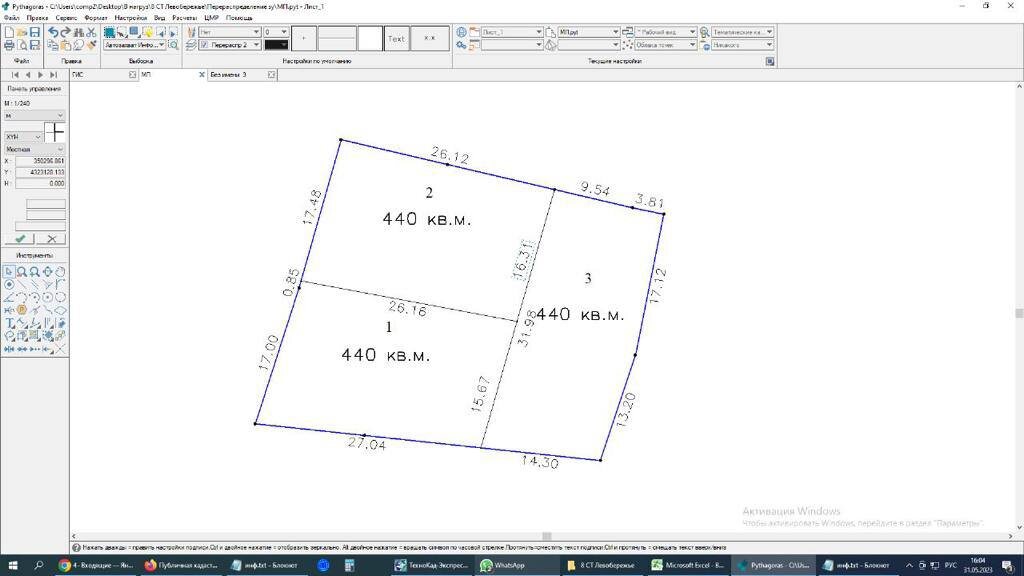Save the drawing with the floppy icon
1024x576 pixels.
(x=35, y=32)
